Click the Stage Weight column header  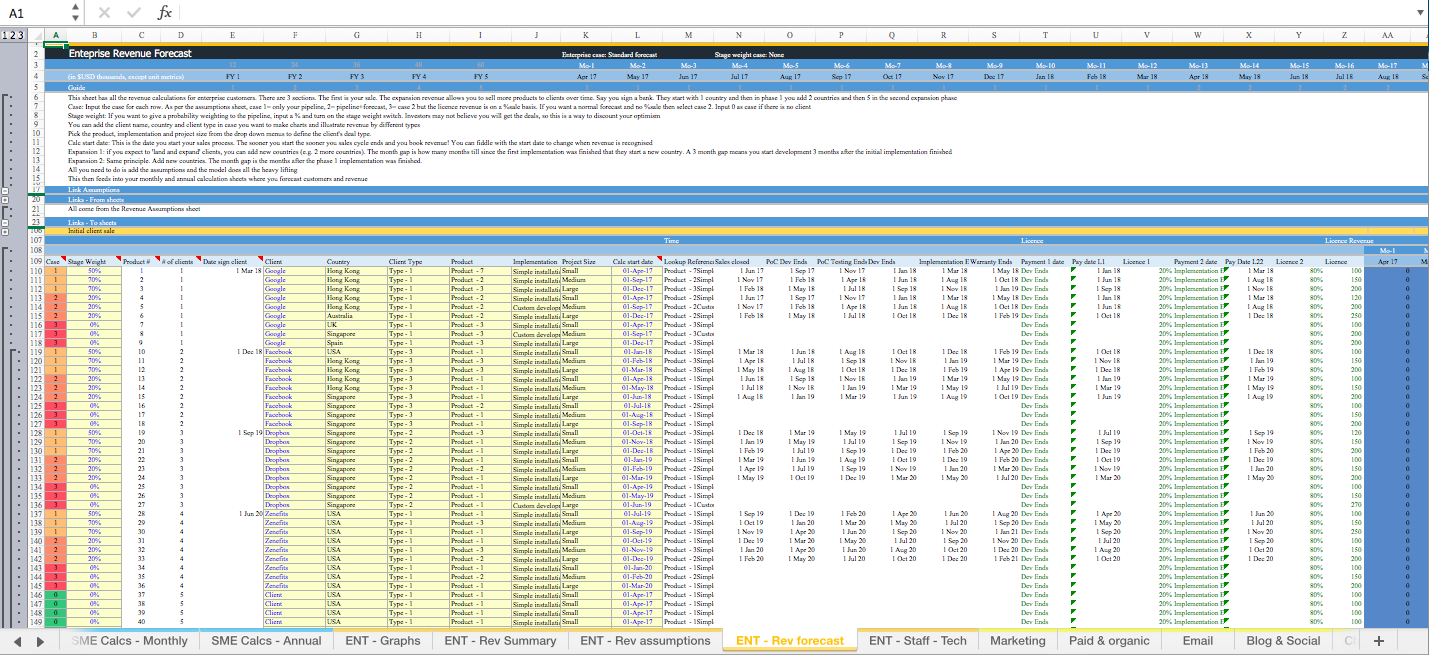coord(93,261)
